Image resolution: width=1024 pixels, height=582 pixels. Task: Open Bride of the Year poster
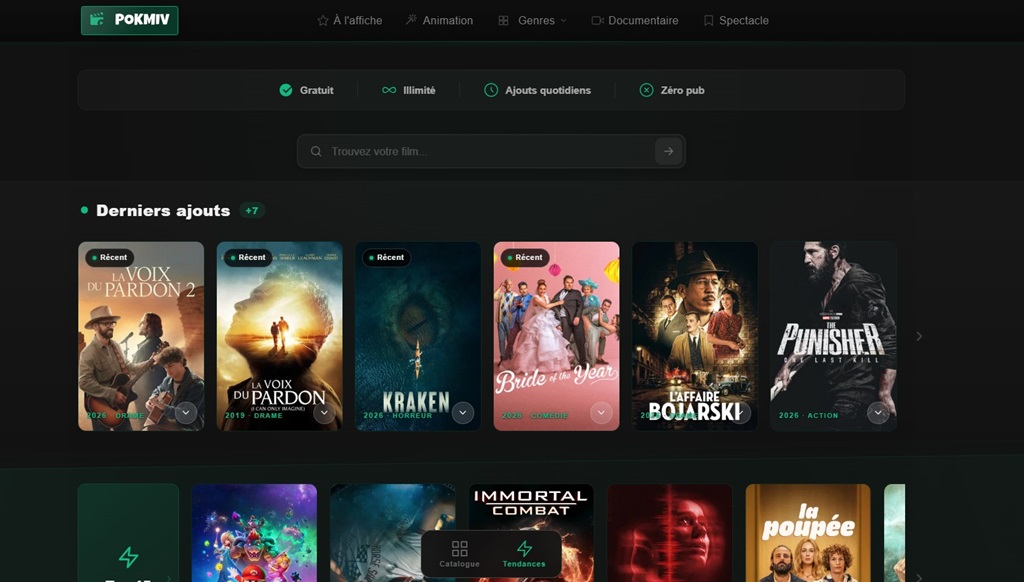pos(556,336)
